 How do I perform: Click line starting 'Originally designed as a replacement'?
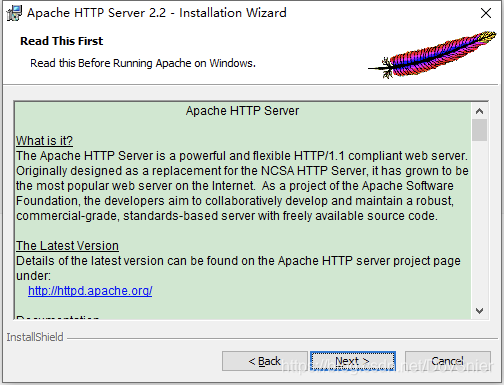pyautogui.click(x=242, y=171)
